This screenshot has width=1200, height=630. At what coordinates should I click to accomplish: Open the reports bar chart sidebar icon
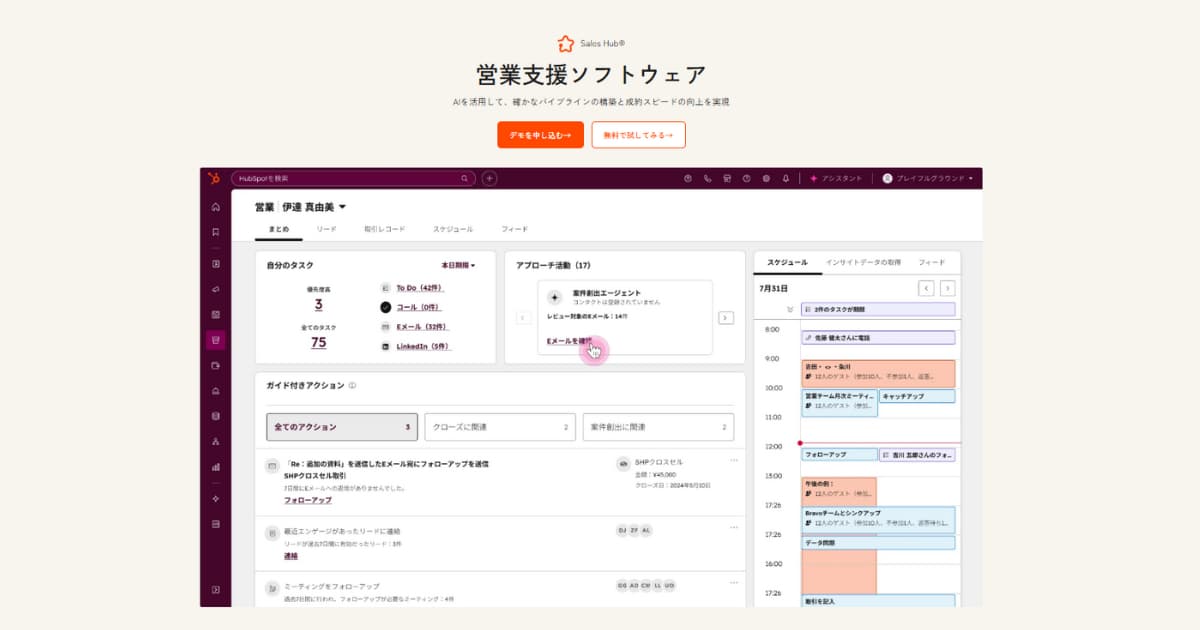point(215,466)
